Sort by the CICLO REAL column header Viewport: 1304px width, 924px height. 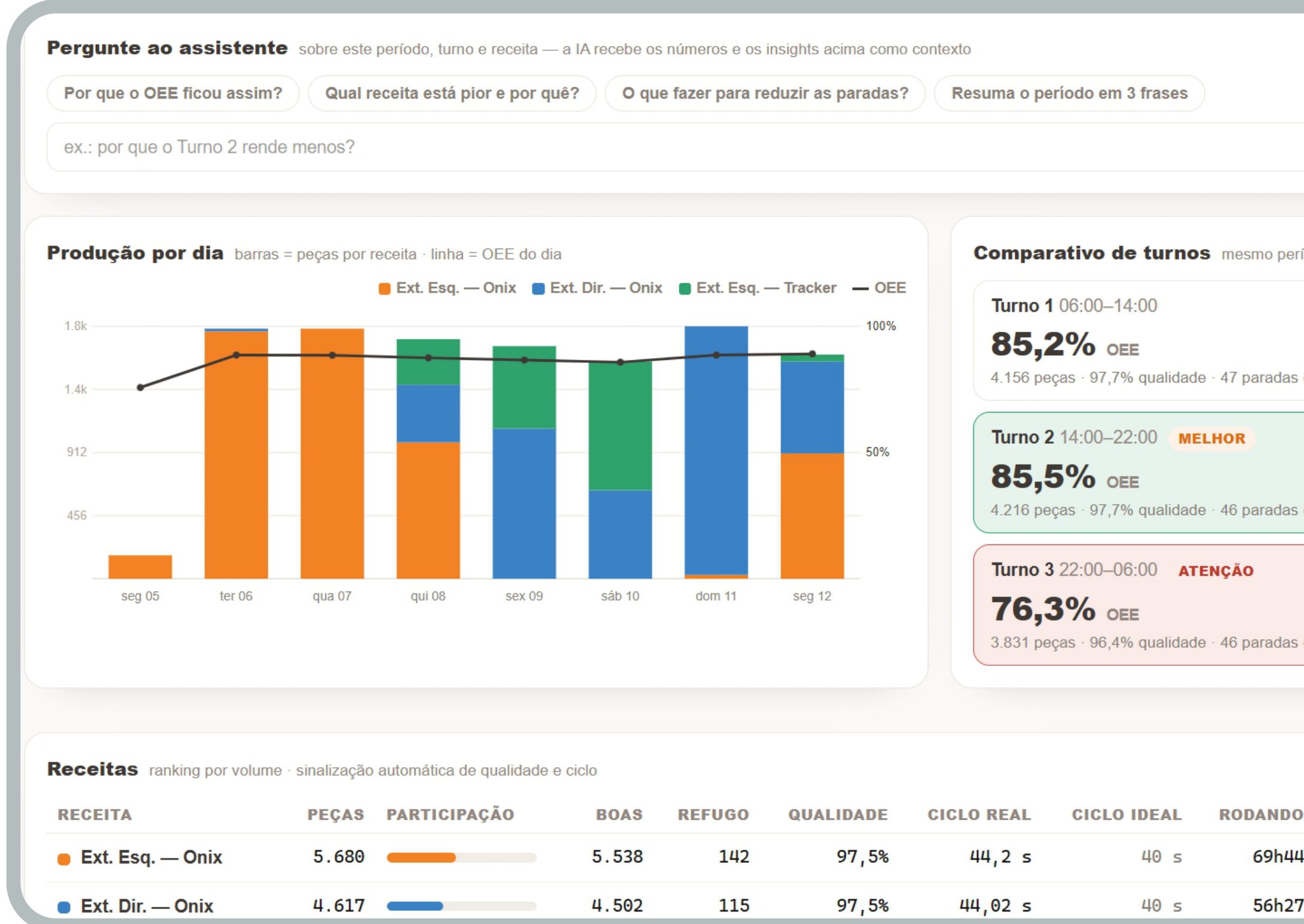[x=979, y=814]
